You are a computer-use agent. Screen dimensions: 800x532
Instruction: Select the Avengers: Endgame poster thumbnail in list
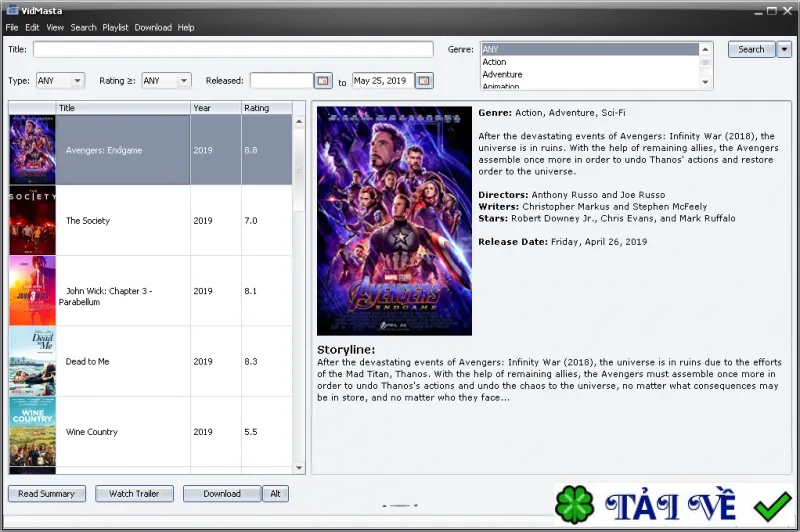[x=32, y=150]
